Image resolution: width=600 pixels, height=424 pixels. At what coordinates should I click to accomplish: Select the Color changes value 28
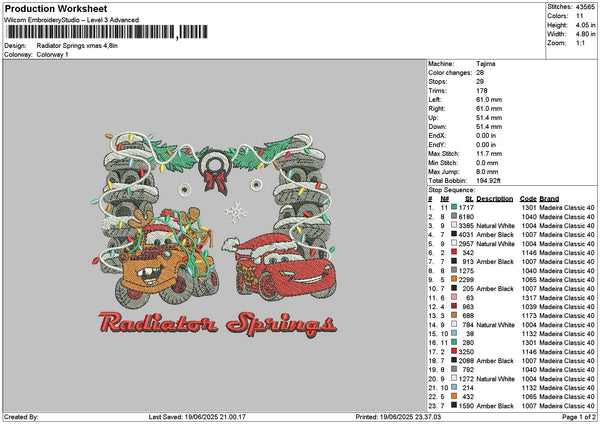(x=480, y=73)
